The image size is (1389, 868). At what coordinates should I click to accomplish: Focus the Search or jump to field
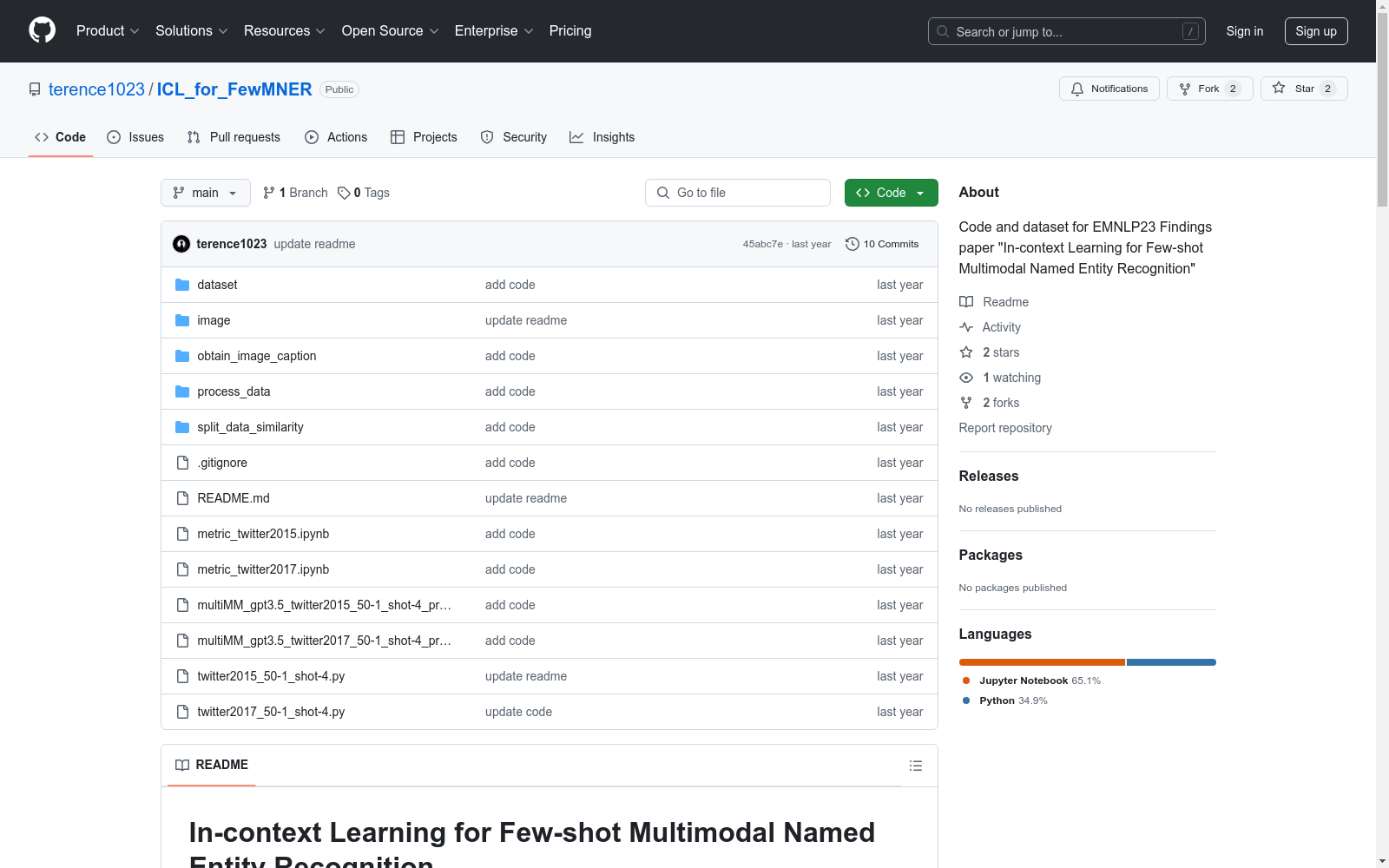1067,31
